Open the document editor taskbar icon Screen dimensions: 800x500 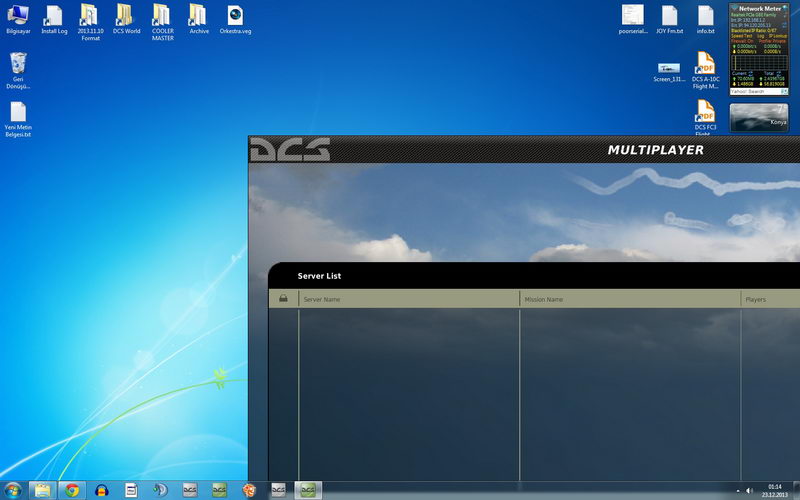pos(131,490)
